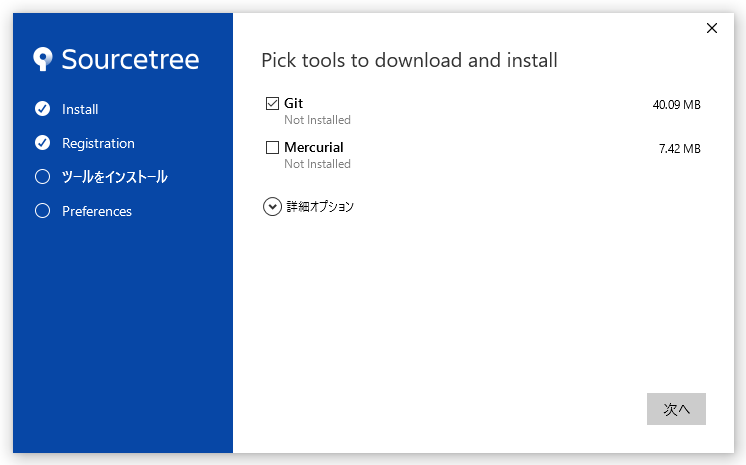Click the Mercurial tool name label
Viewport: 746px width, 465px height.
[313, 148]
